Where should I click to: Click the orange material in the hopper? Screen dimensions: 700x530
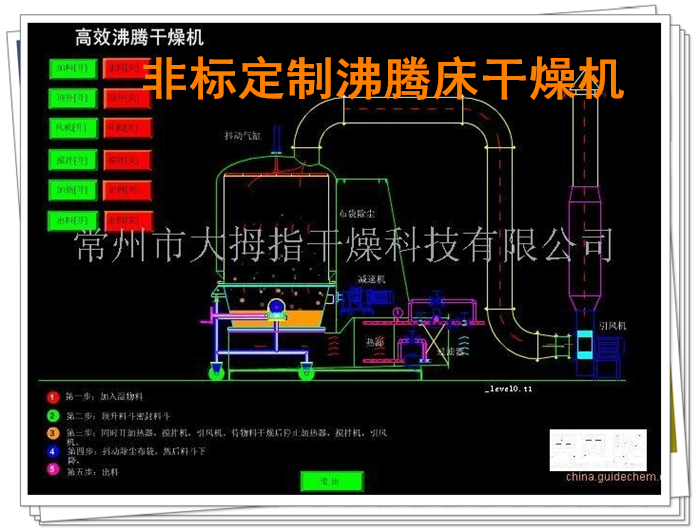point(277,320)
